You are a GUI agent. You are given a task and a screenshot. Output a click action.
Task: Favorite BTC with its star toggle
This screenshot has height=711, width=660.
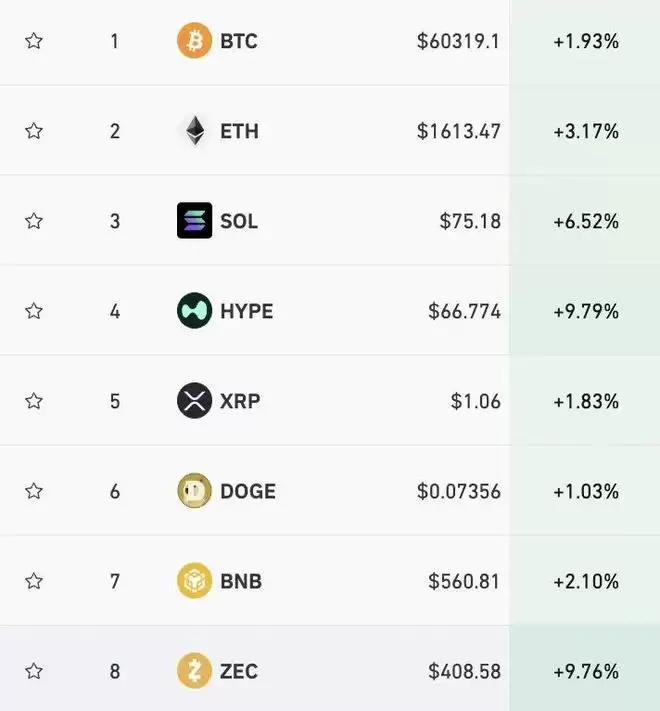click(x=34, y=41)
